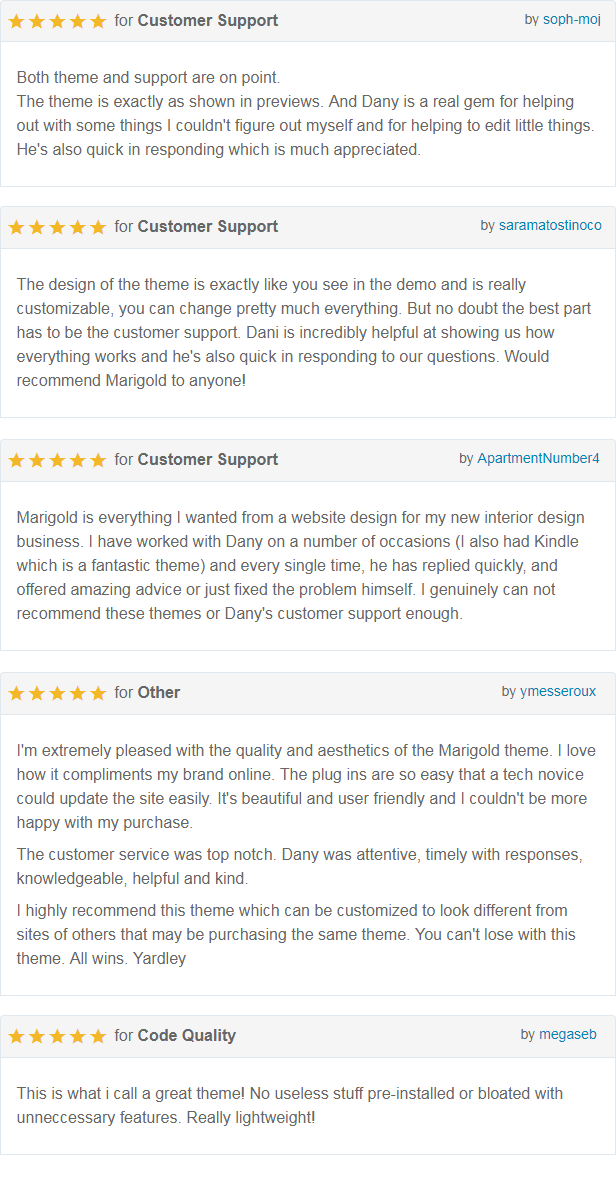
Task: Click the second star in ymesseroux's review
Action: (37, 693)
